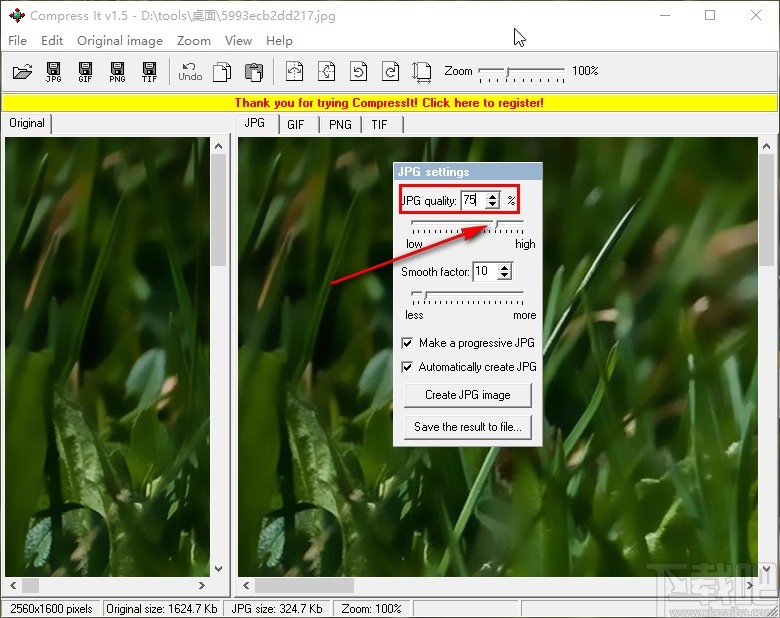Click Original size 1624.7 Kb status entry
Screen dimensions: 780x618
coord(162,609)
